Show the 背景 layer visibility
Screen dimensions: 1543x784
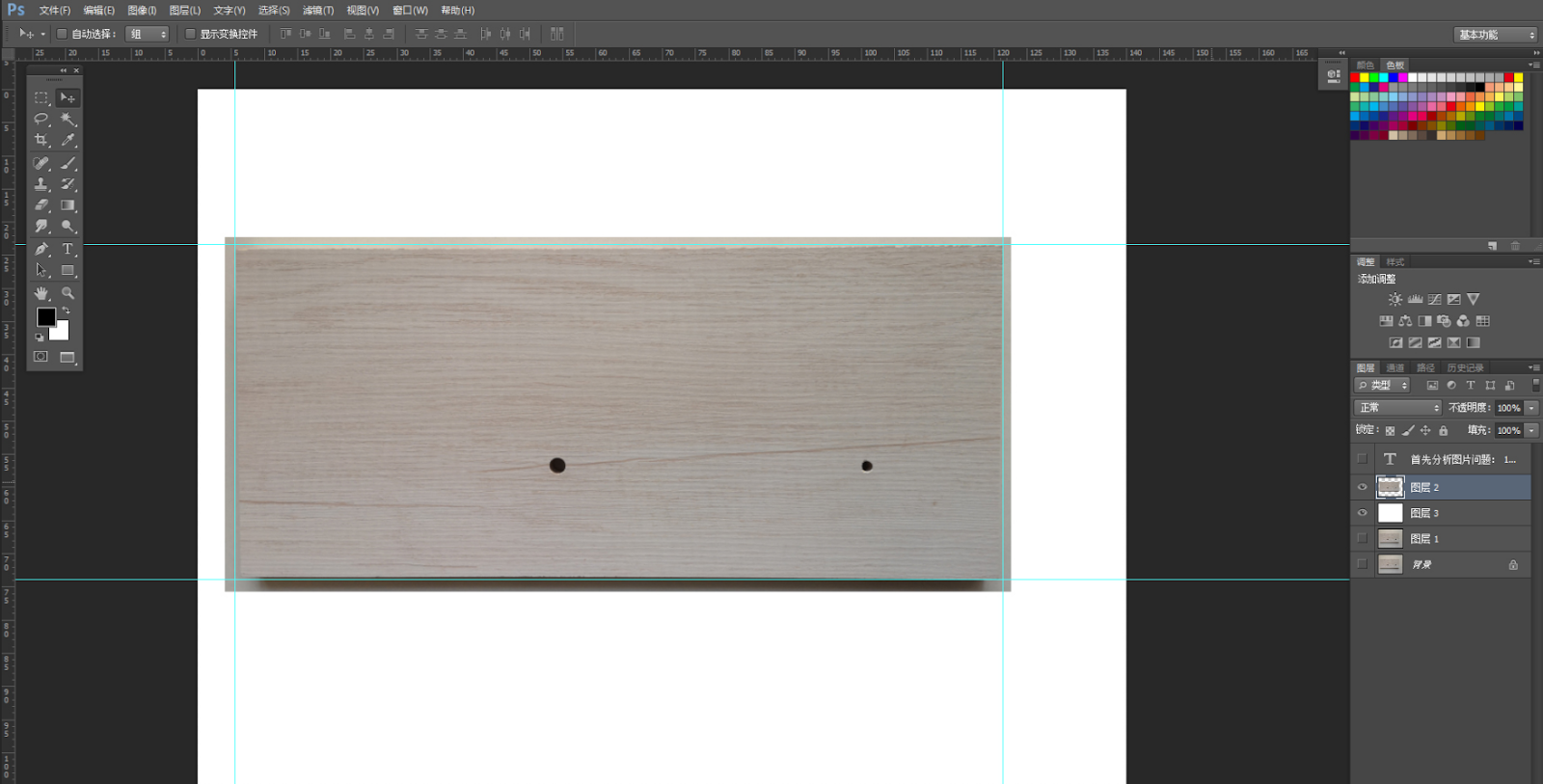[x=1363, y=565]
